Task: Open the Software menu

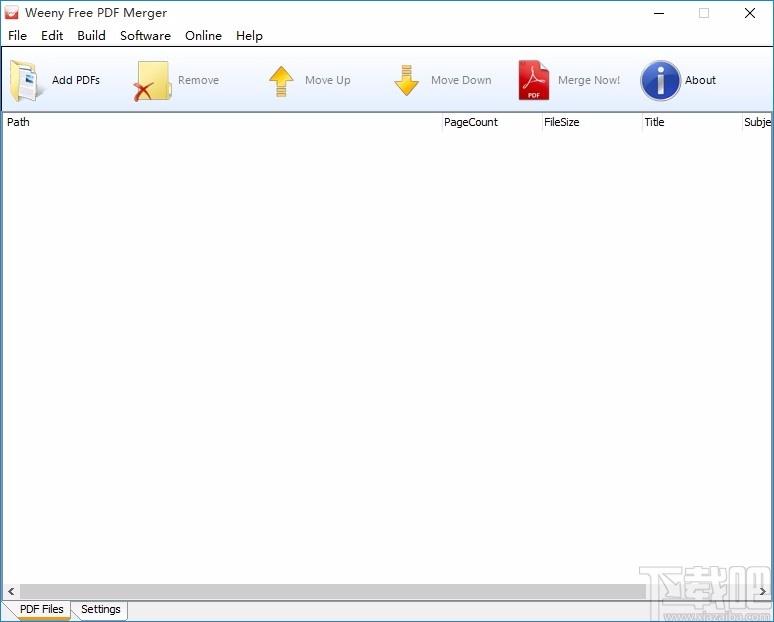Action: 145,36
